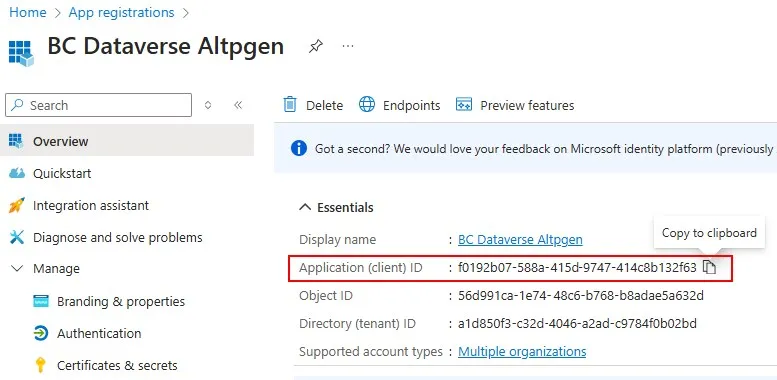Click the Overview grid icon
The height and width of the screenshot is (380, 777).
16,141
